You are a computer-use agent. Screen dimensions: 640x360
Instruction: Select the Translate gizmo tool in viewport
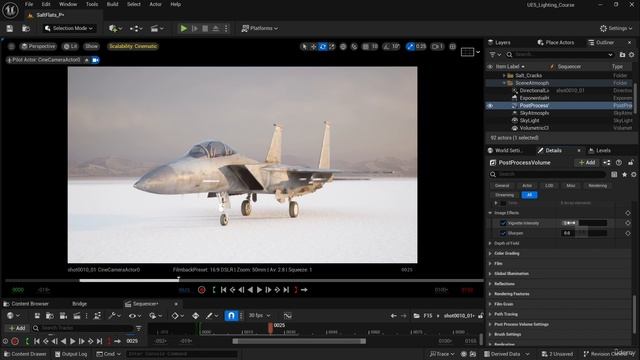(313, 47)
